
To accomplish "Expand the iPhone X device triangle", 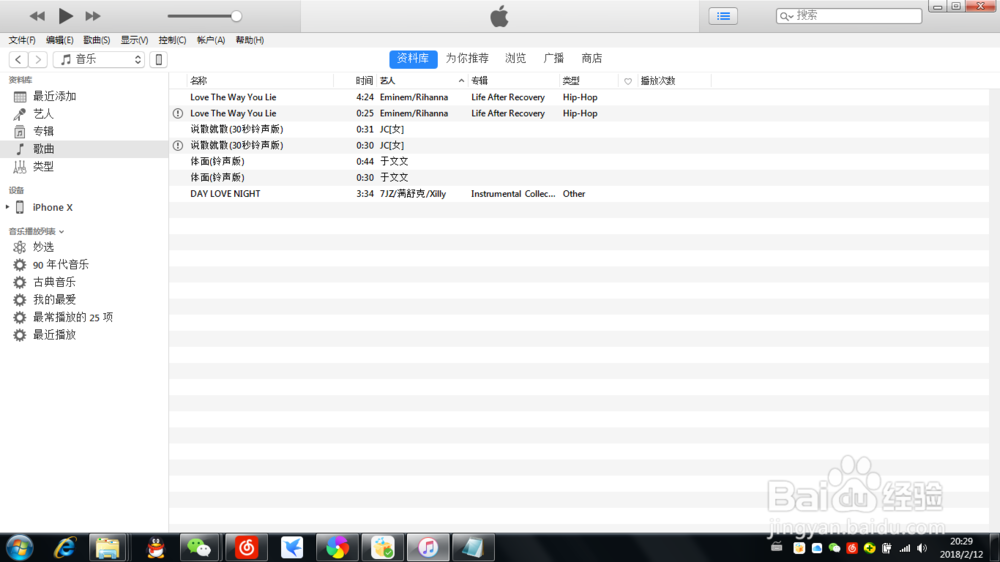I will 7,207.
